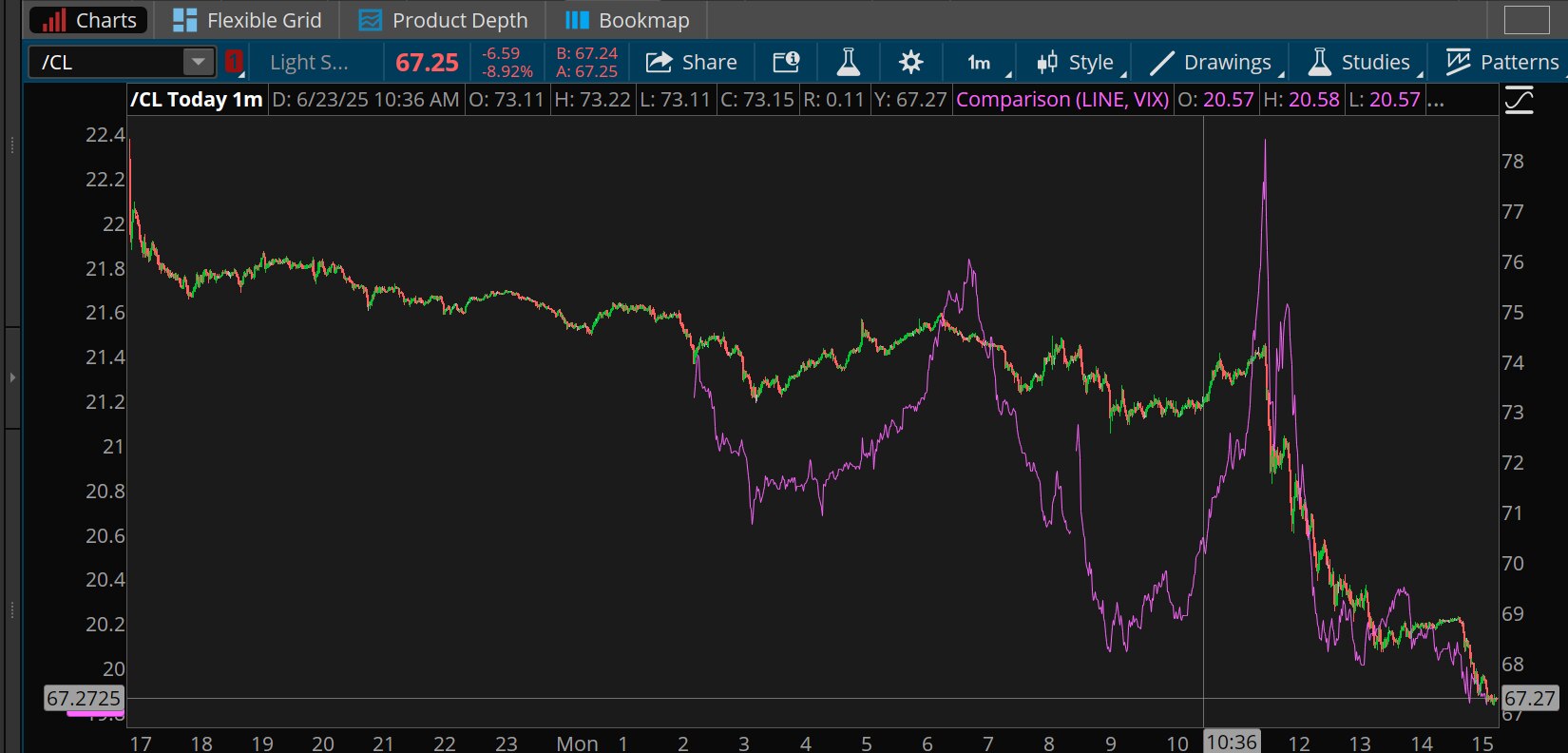Click the 10:36 time marker on the axis
This screenshot has width=1568, height=753.
tap(1232, 742)
